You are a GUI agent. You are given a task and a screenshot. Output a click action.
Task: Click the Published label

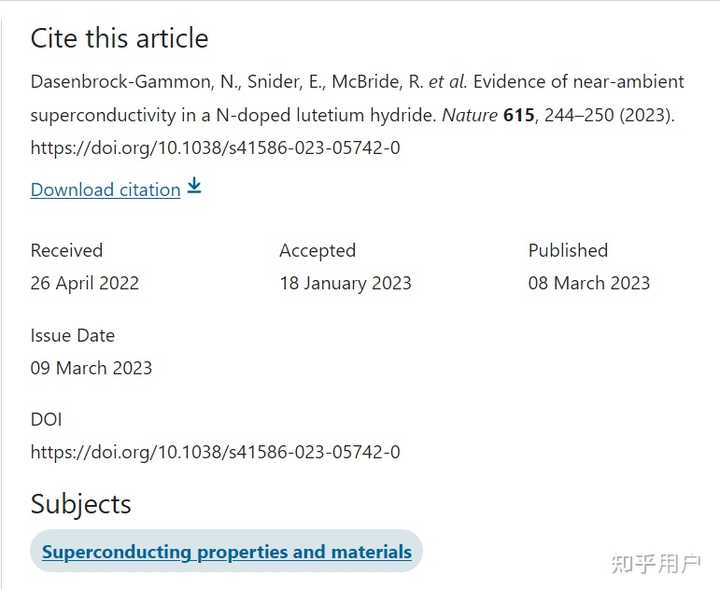click(x=568, y=251)
